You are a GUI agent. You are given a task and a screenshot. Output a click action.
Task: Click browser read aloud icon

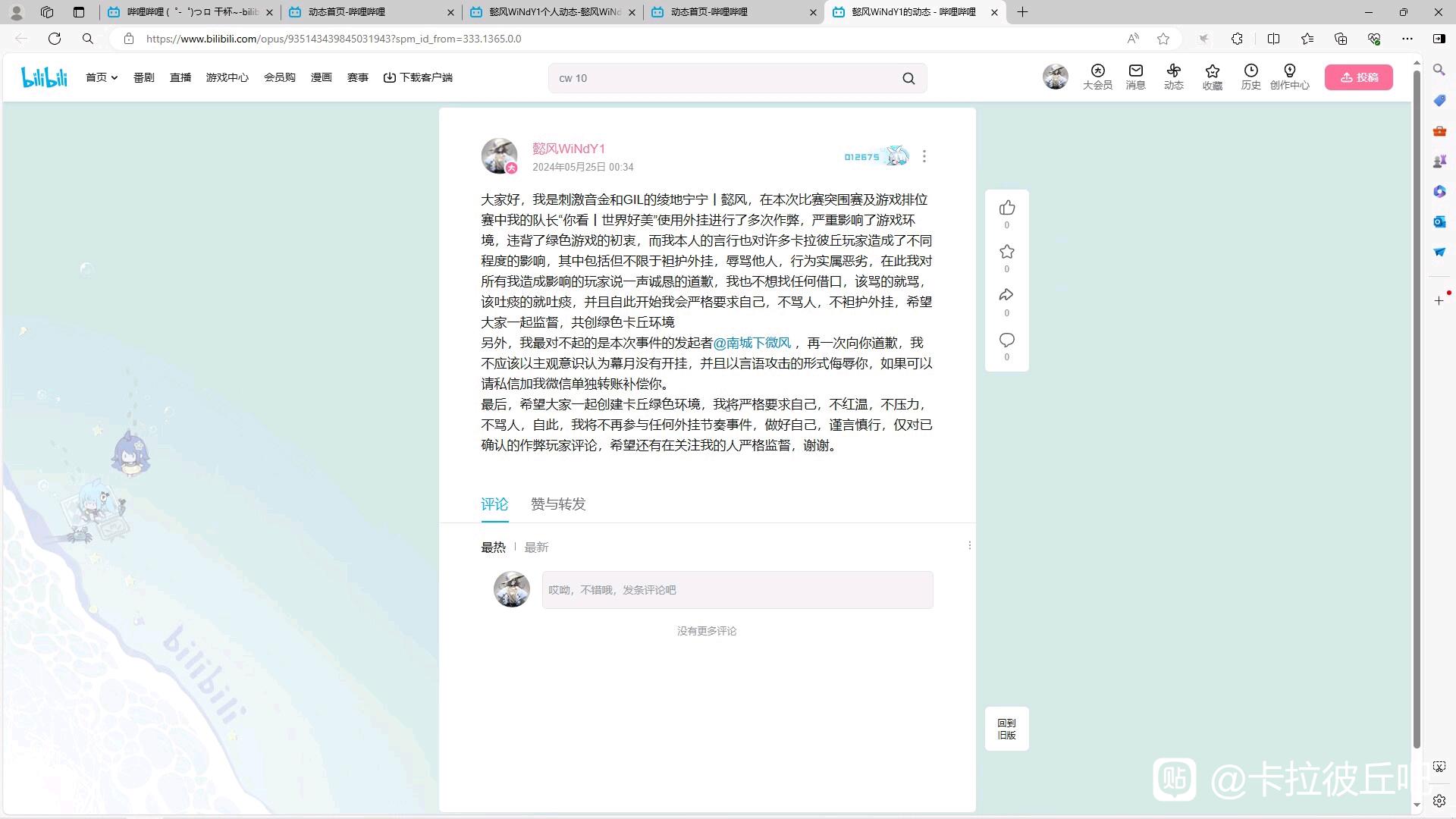[1133, 39]
